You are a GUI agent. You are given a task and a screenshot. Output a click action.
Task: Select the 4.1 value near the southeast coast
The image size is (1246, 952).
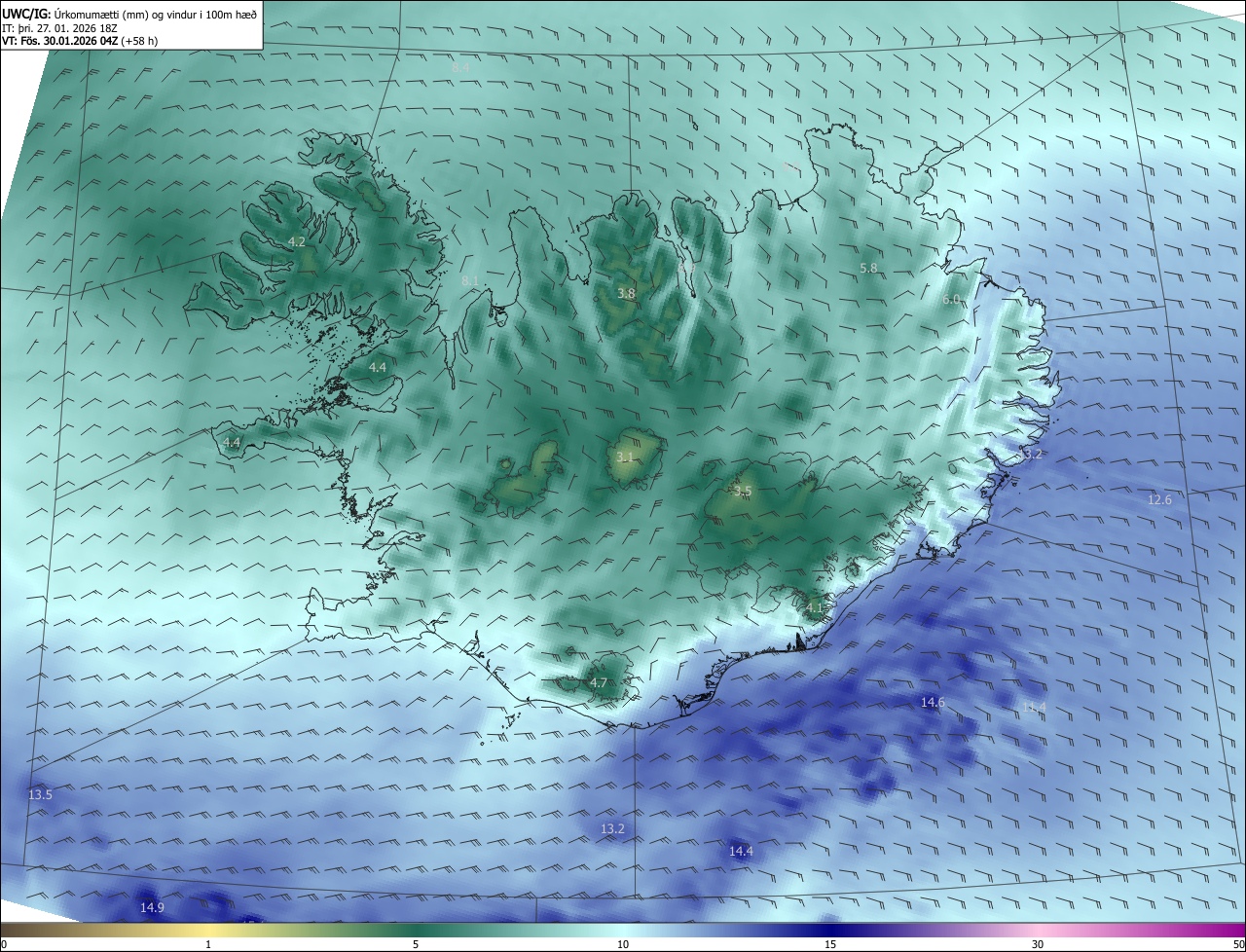814,607
